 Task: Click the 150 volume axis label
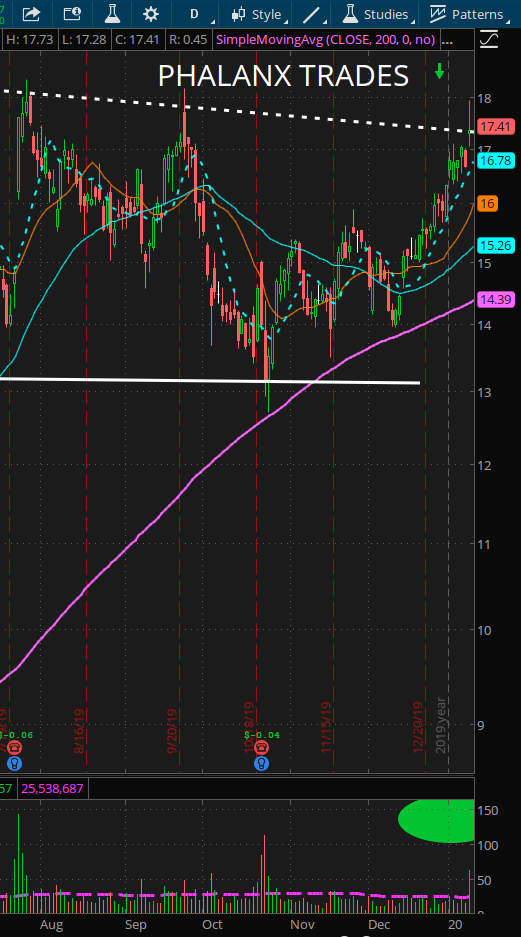(488, 810)
